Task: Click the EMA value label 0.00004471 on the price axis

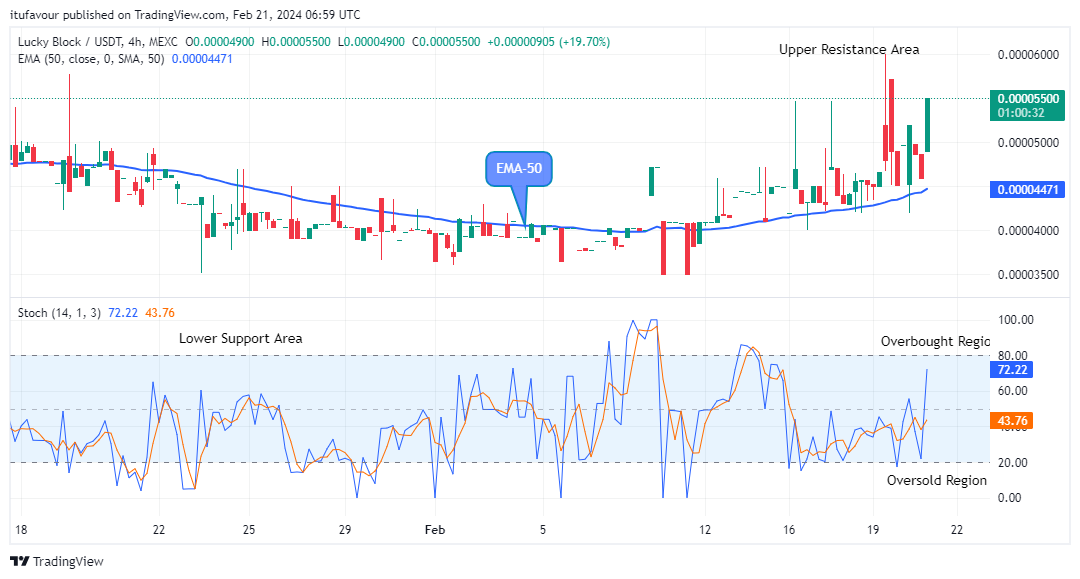Action: pyautogui.click(x=1028, y=189)
